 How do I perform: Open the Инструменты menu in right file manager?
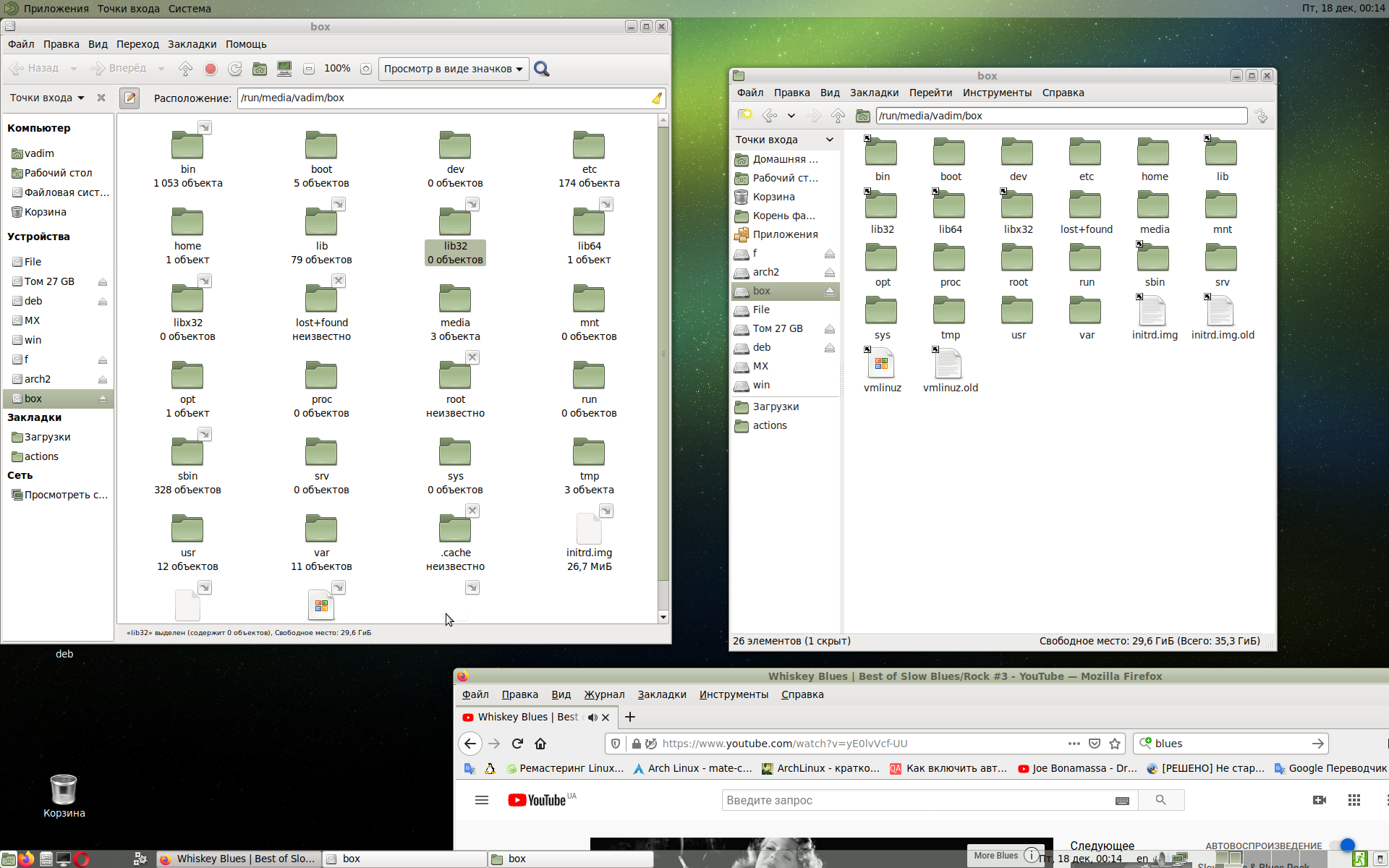[x=996, y=93]
